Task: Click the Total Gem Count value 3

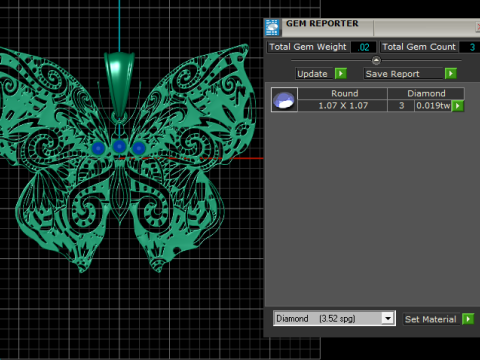Action: point(469,47)
